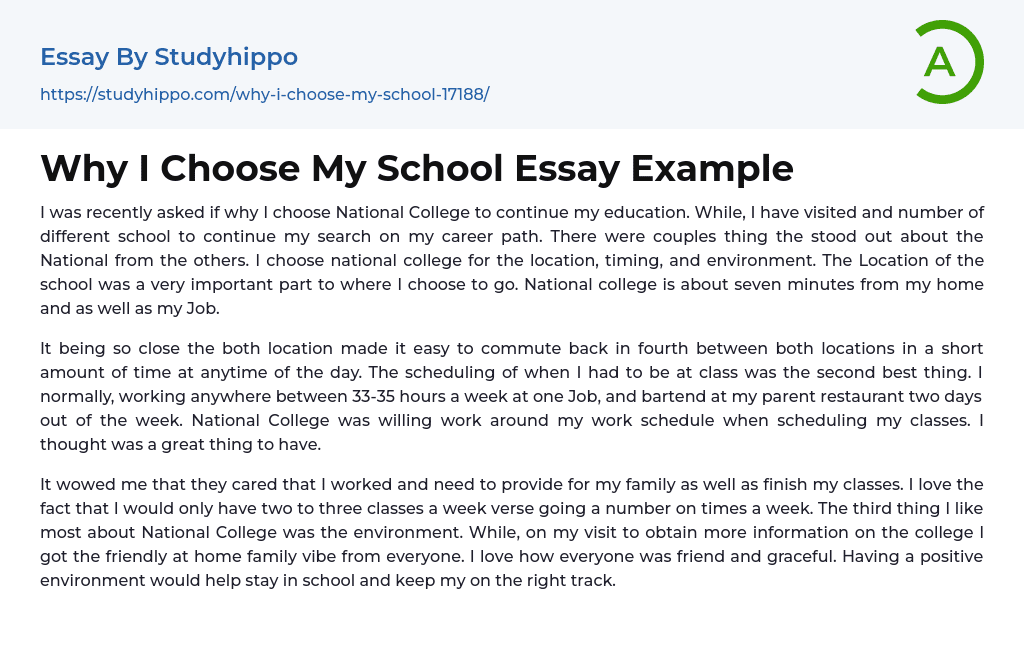Open the studyhippo.com essay URL link
Image resolution: width=1024 pixels, height=649 pixels.
point(264,95)
